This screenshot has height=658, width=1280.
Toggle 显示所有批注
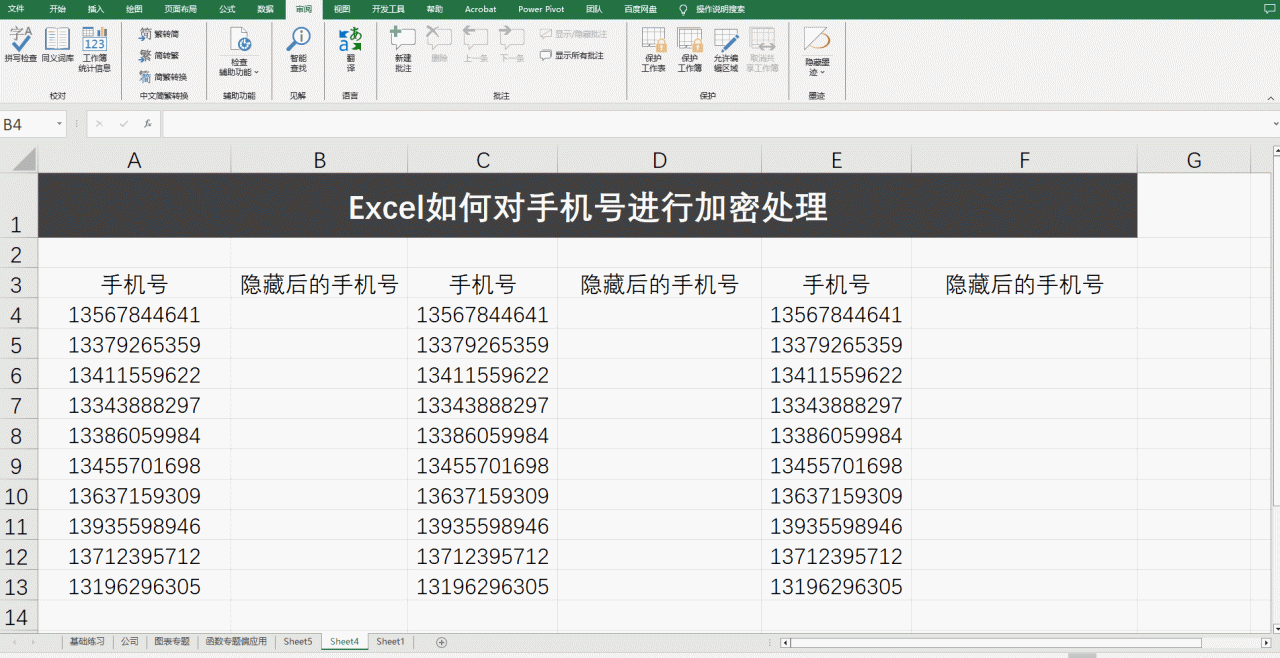572,56
